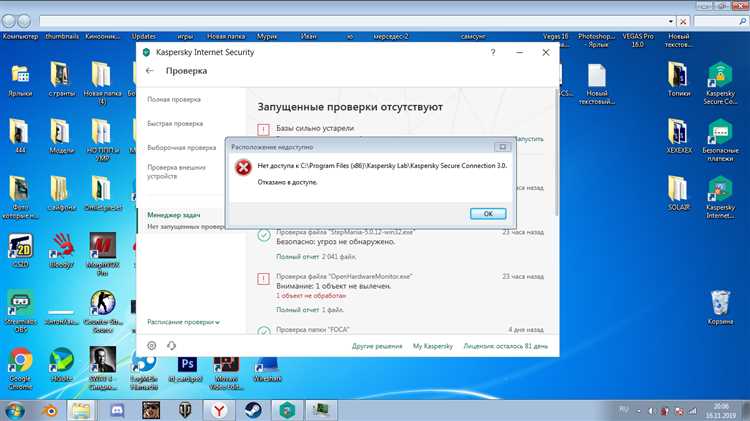Open World of Tanks taskbar icon
The image size is (750, 421).
point(185,410)
